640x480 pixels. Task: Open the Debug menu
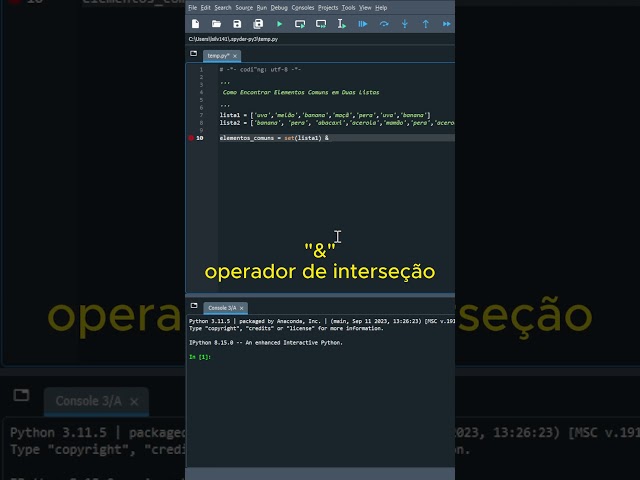(279, 8)
